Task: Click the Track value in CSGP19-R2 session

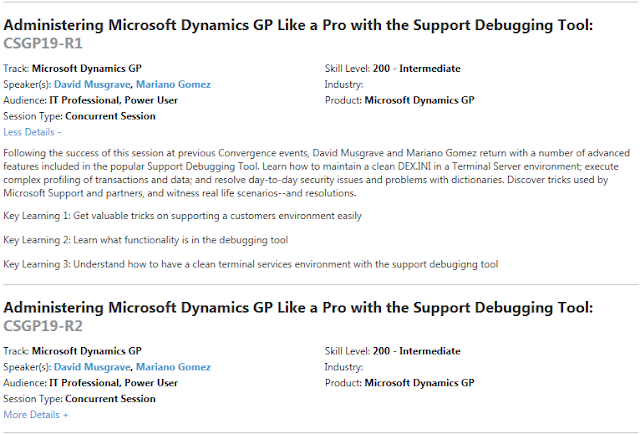Action: 87,351
